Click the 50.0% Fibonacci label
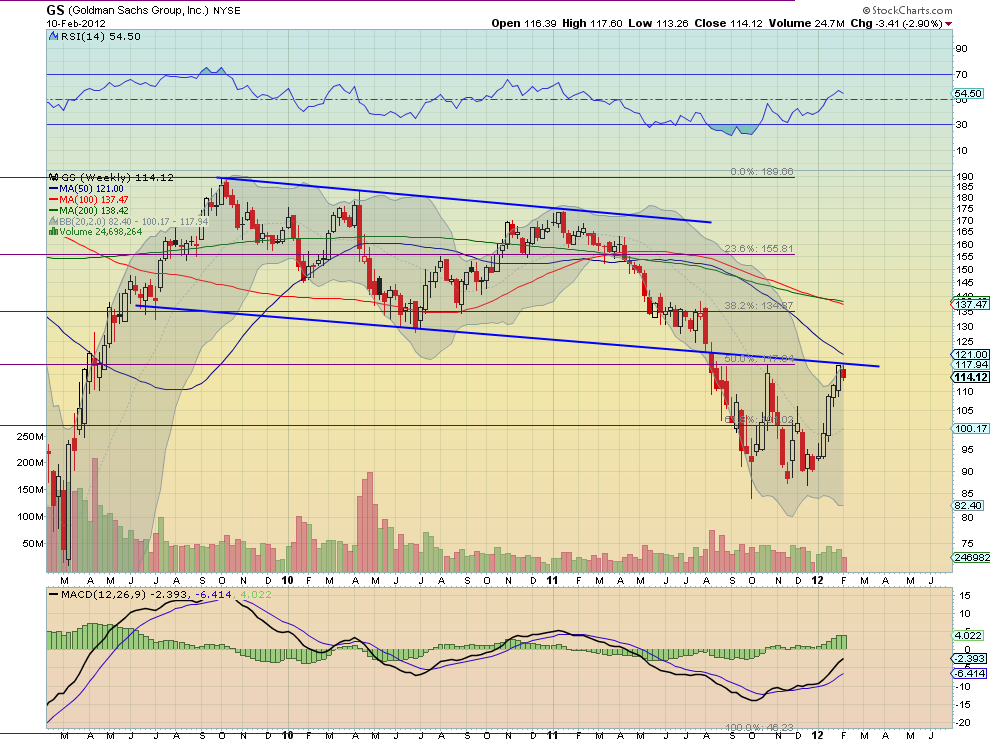The width and height of the screenshot is (990, 744). (758, 359)
